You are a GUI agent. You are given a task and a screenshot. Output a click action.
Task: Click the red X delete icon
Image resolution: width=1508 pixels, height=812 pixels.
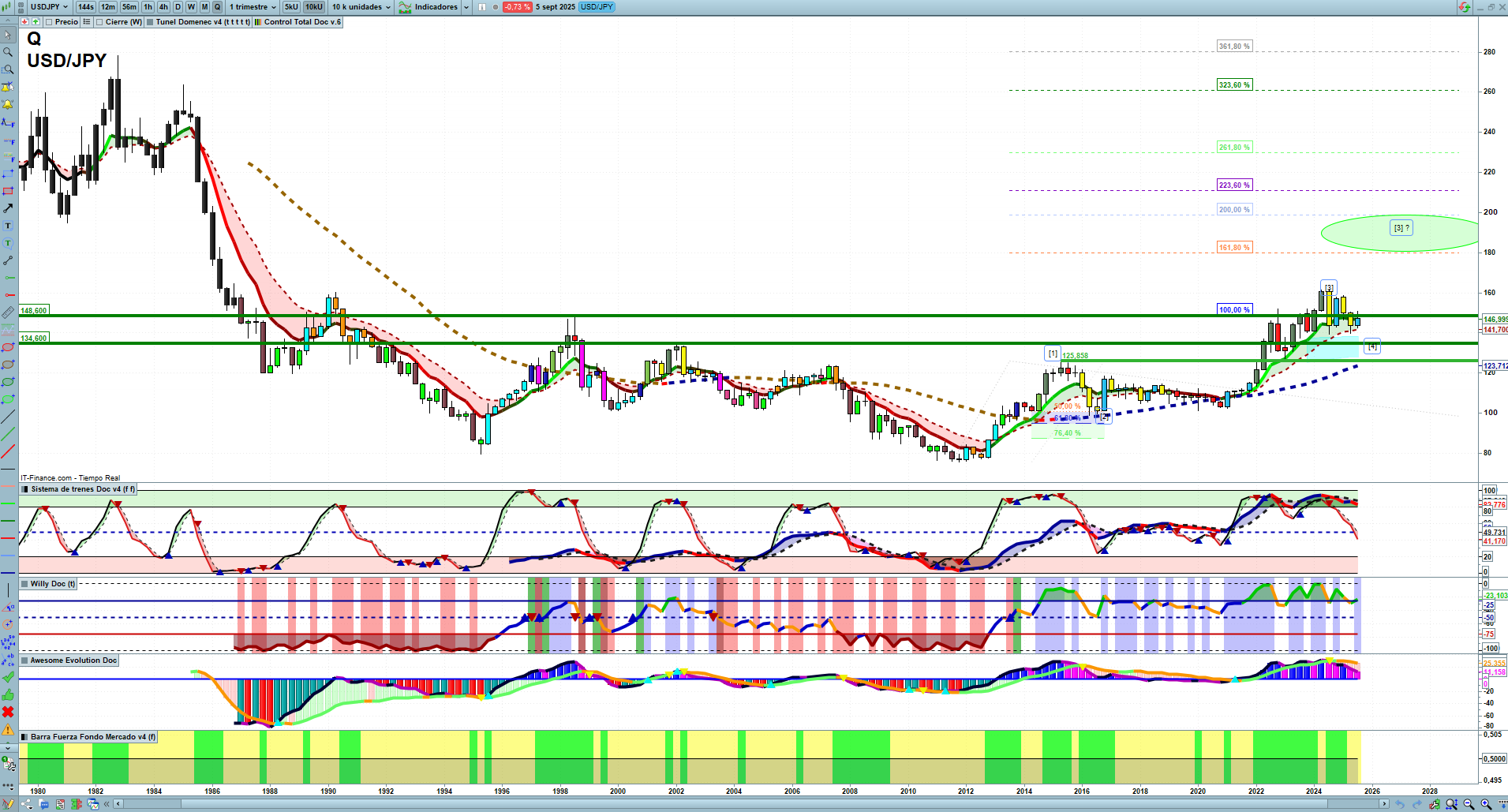point(8,712)
